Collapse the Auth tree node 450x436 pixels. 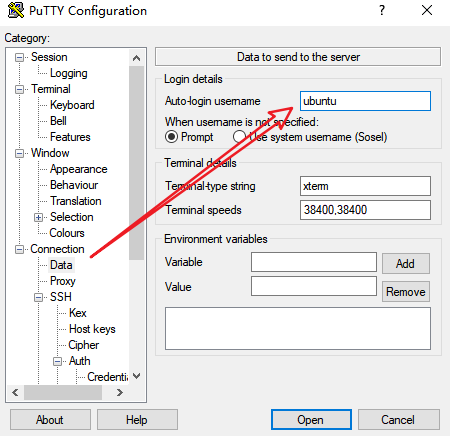[x=57, y=361]
